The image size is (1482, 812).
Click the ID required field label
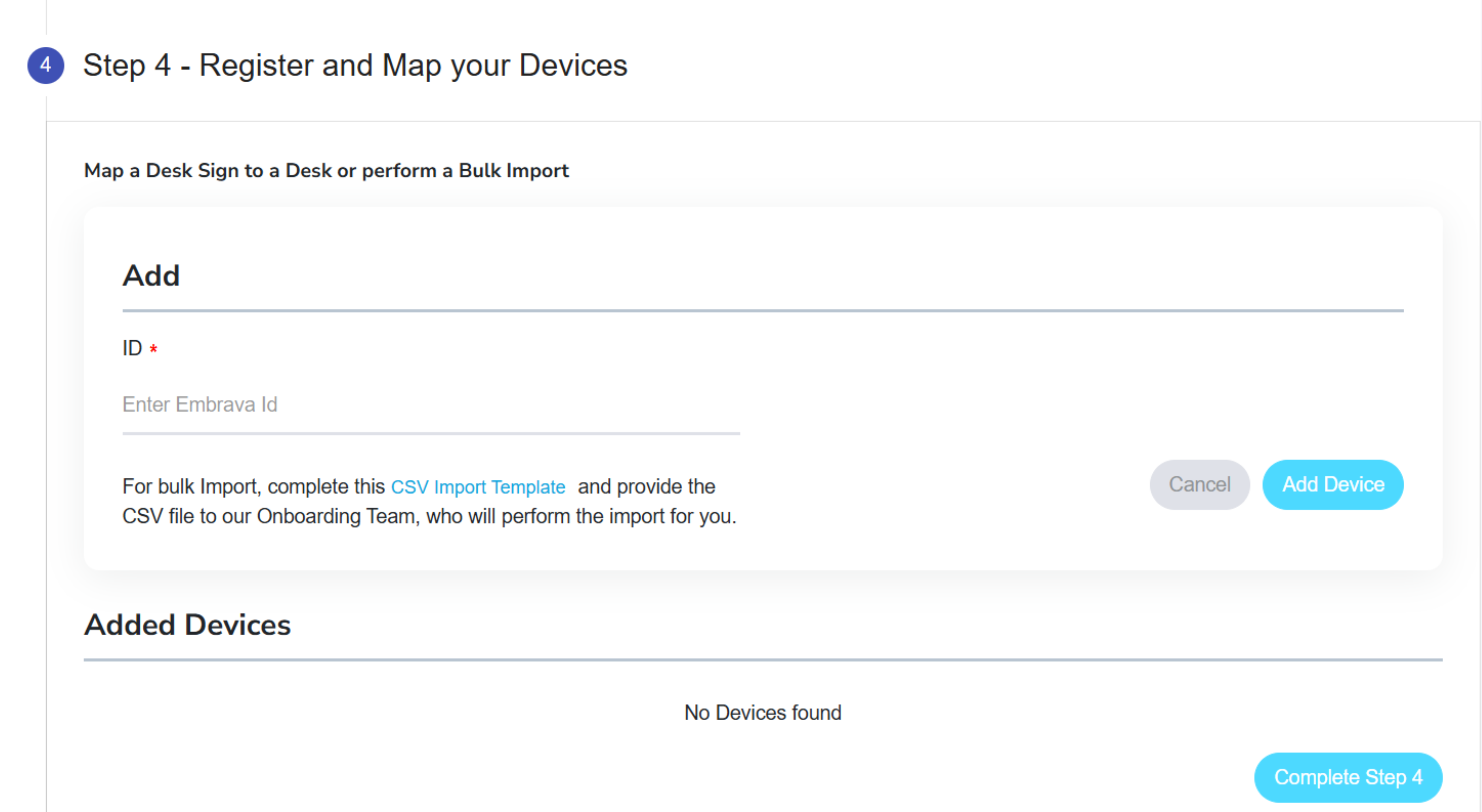tap(140, 348)
